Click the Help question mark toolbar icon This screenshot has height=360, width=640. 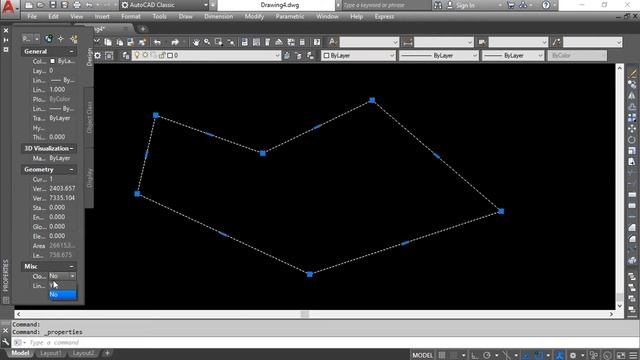(x=317, y=42)
